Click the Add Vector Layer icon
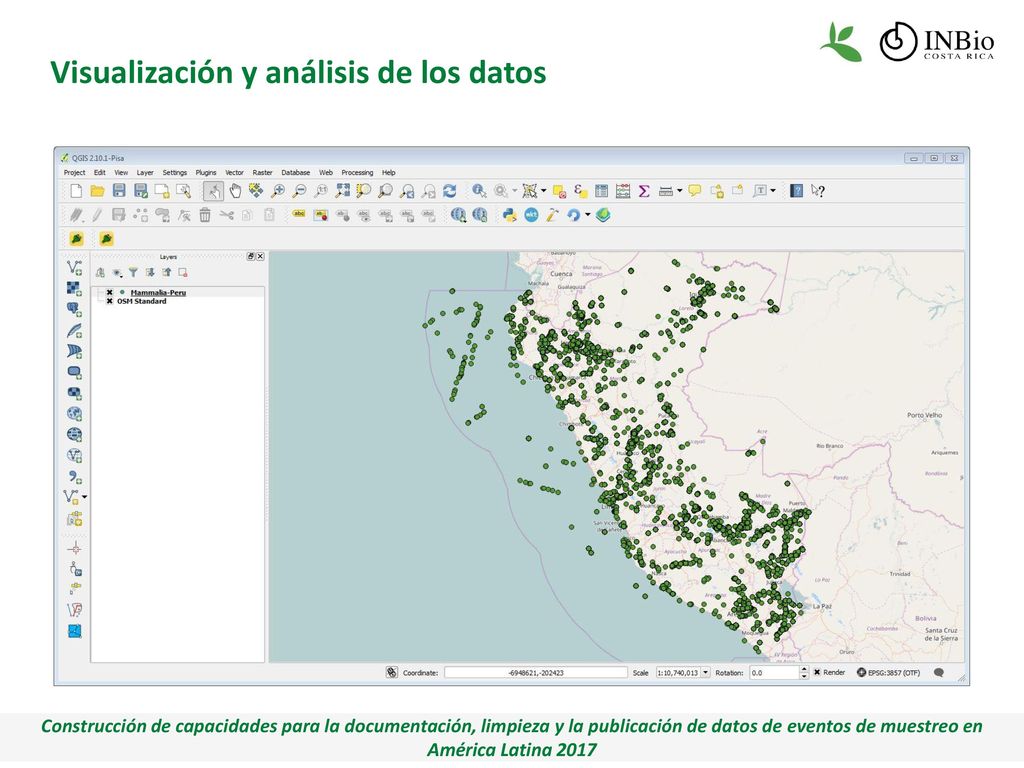 [74, 266]
